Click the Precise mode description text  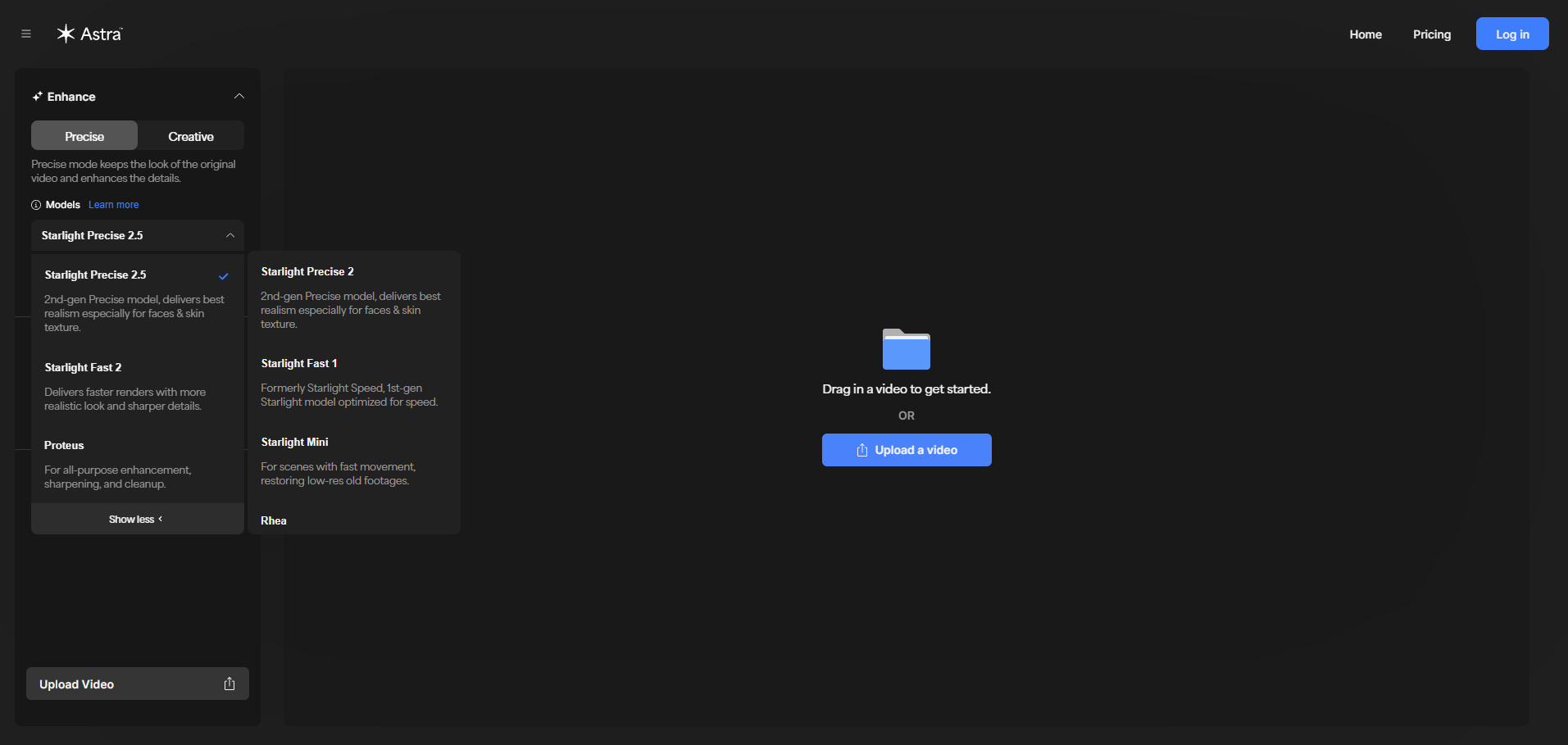click(x=134, y=171)
